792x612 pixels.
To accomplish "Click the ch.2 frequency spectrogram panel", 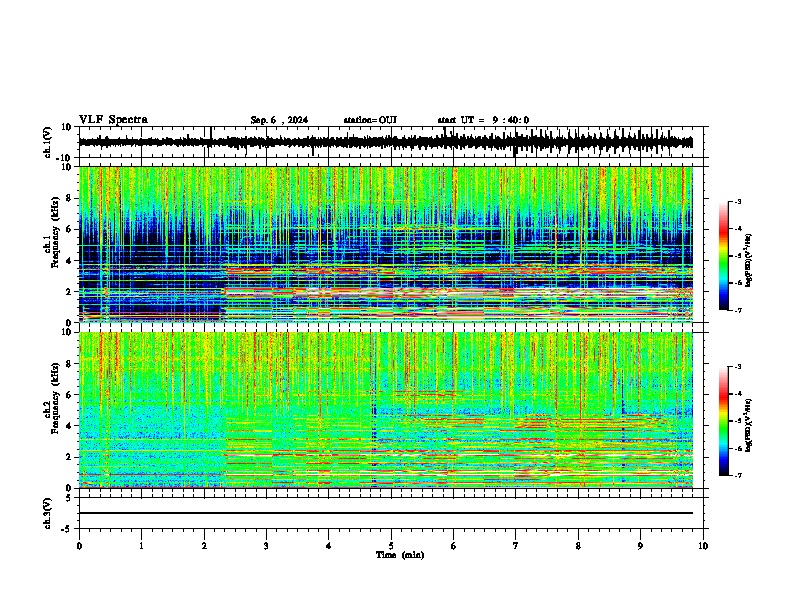I will 386,410.
